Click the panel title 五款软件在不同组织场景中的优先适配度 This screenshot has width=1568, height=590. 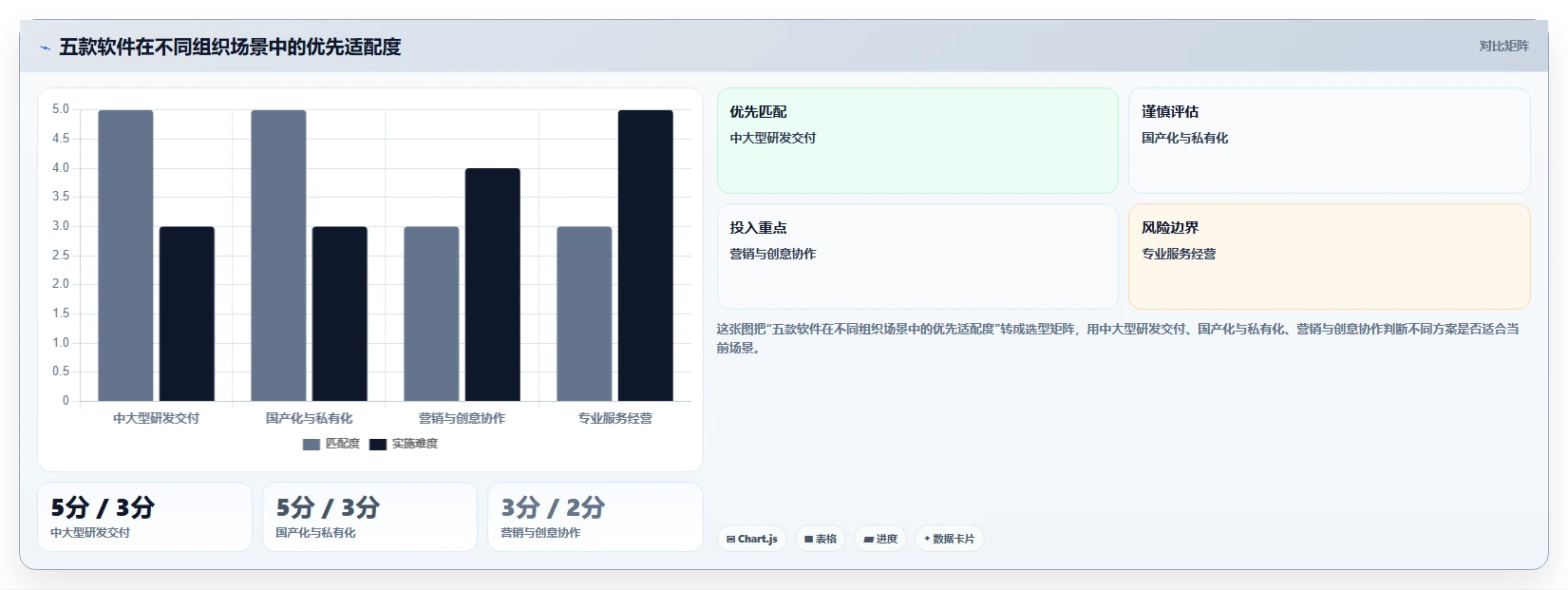pyautogui.click(x=230, y=48)
